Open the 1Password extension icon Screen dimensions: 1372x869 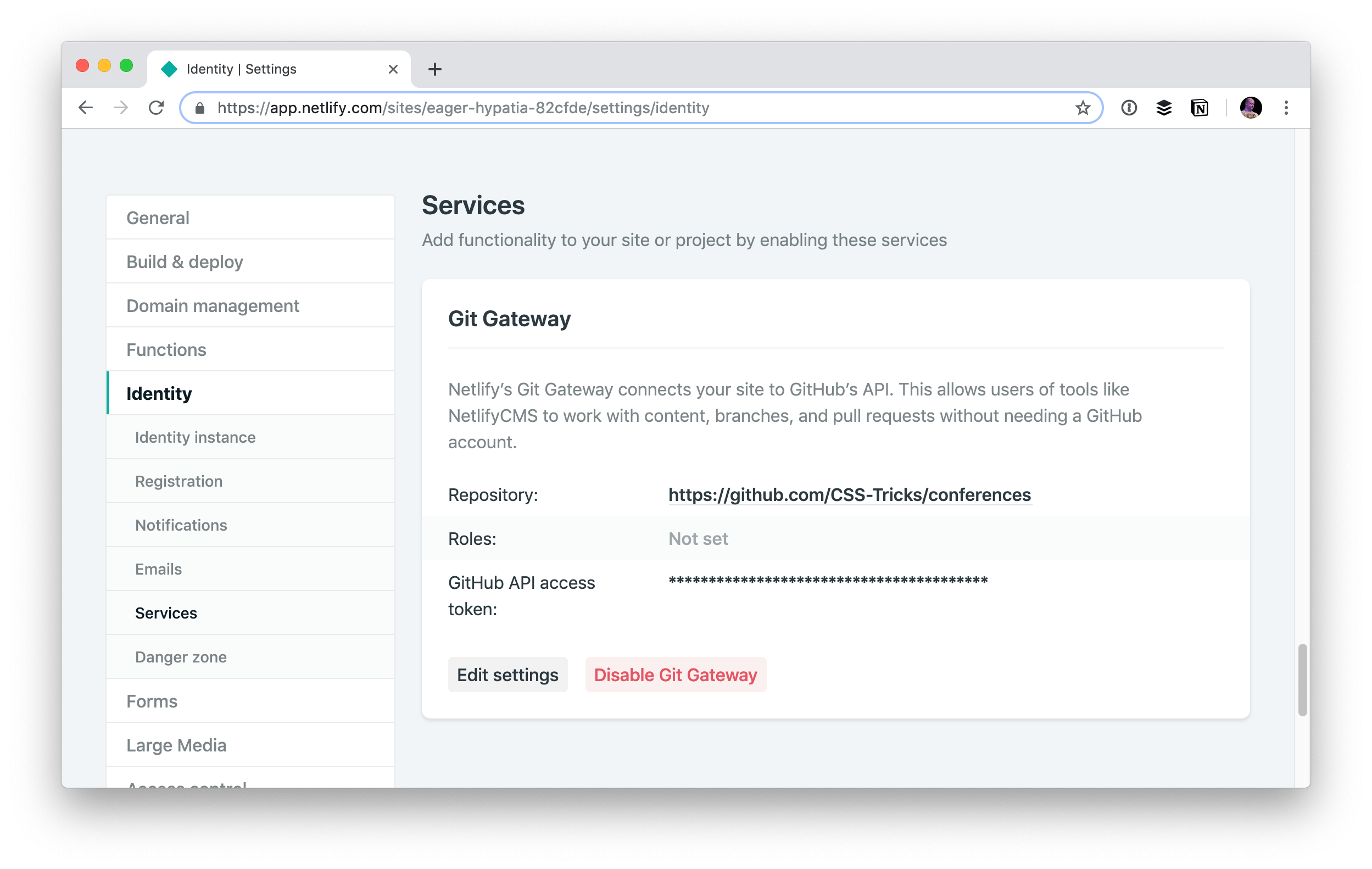tap(1129, 108)
